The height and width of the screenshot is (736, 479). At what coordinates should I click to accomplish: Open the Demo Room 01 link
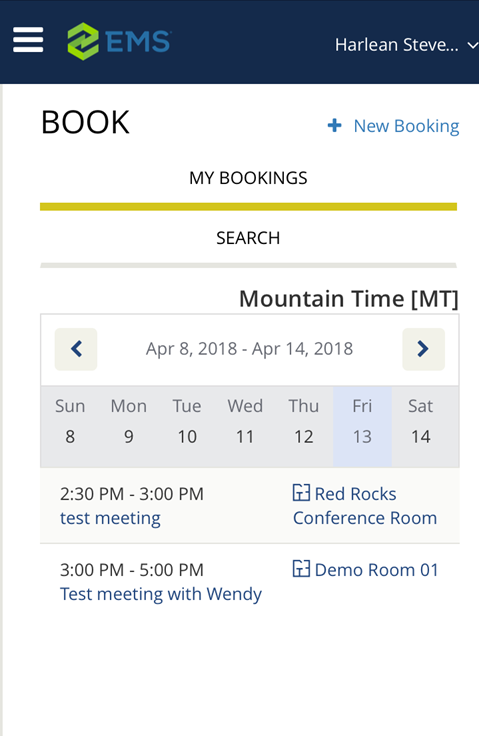click(x=376, y=570)
